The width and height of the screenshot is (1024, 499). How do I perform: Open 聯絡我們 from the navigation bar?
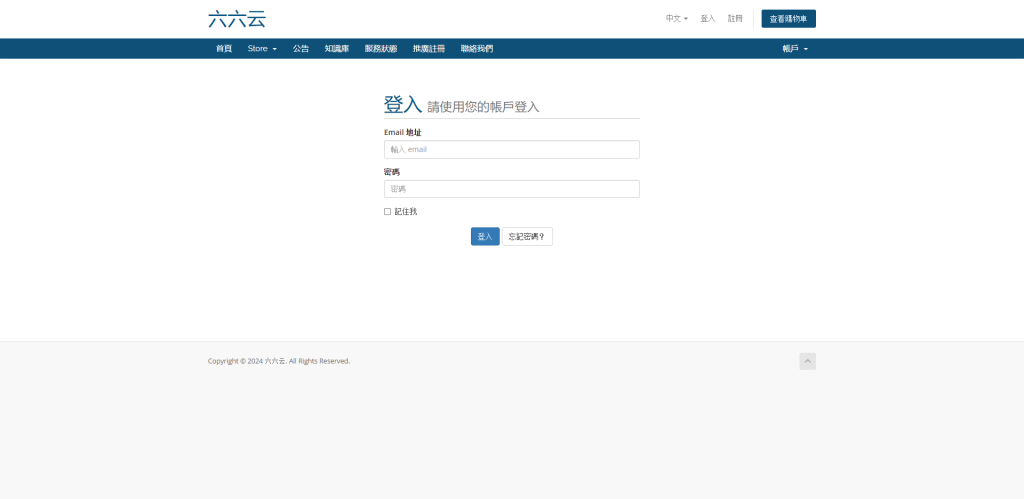point(477,48)
